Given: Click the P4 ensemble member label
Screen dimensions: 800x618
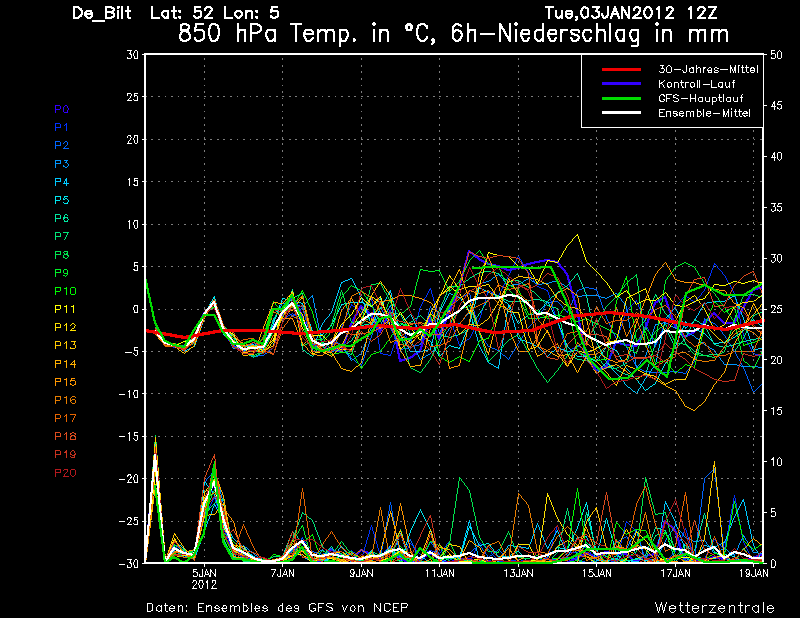Looking at the screenshot, I should pyautogui.click(x=62, y=182).
